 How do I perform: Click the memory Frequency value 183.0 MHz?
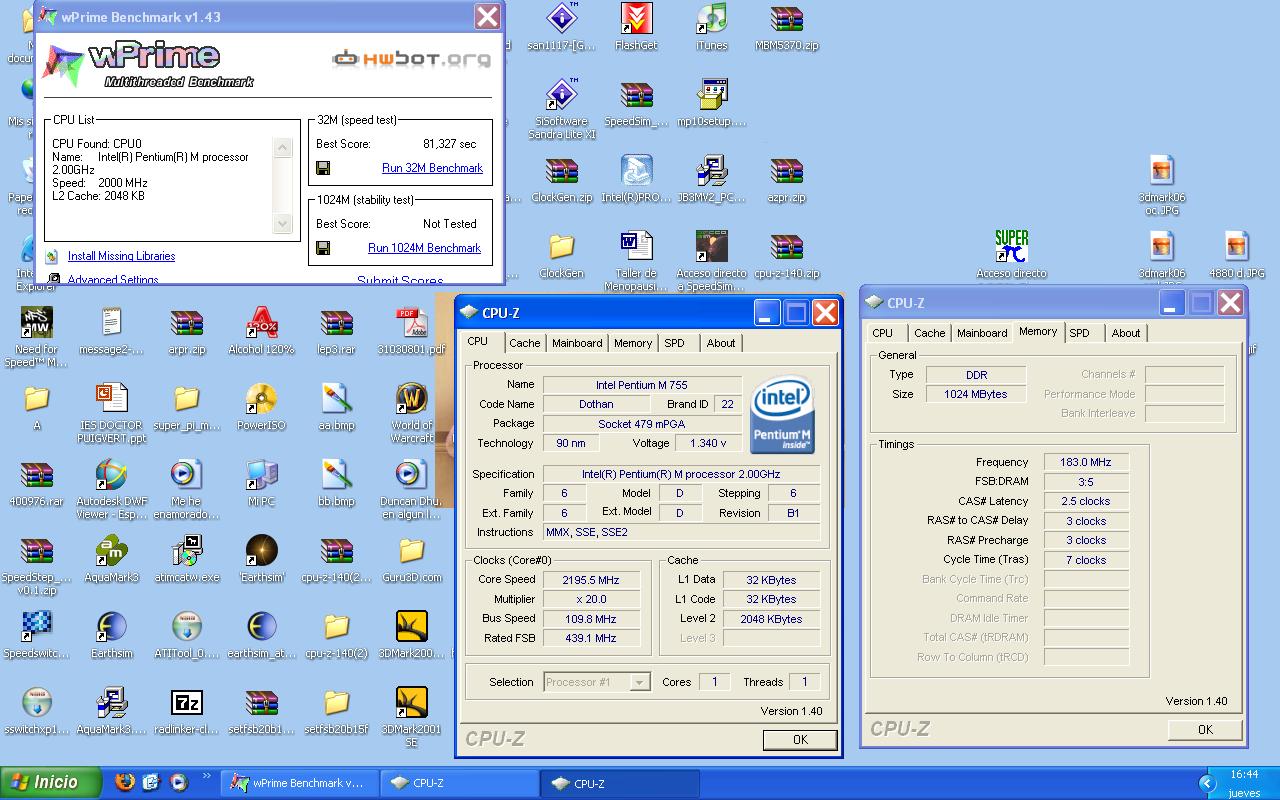[1086, 462]
